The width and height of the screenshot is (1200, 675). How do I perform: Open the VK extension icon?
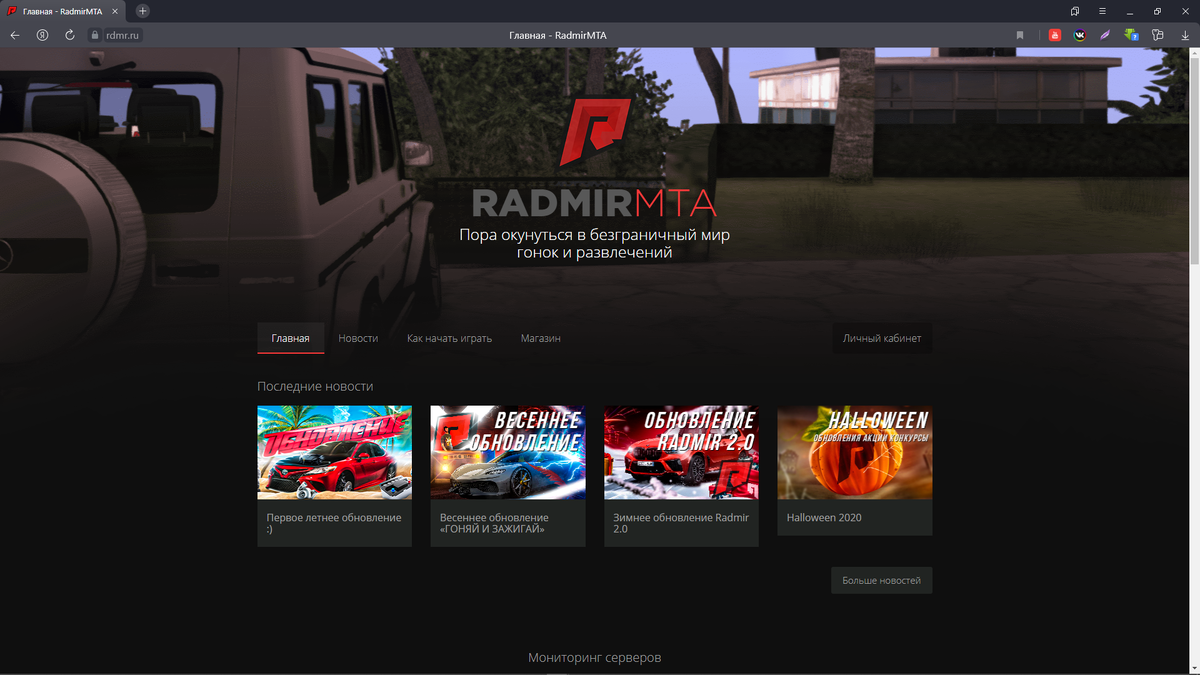click(x=1080, y=35)
